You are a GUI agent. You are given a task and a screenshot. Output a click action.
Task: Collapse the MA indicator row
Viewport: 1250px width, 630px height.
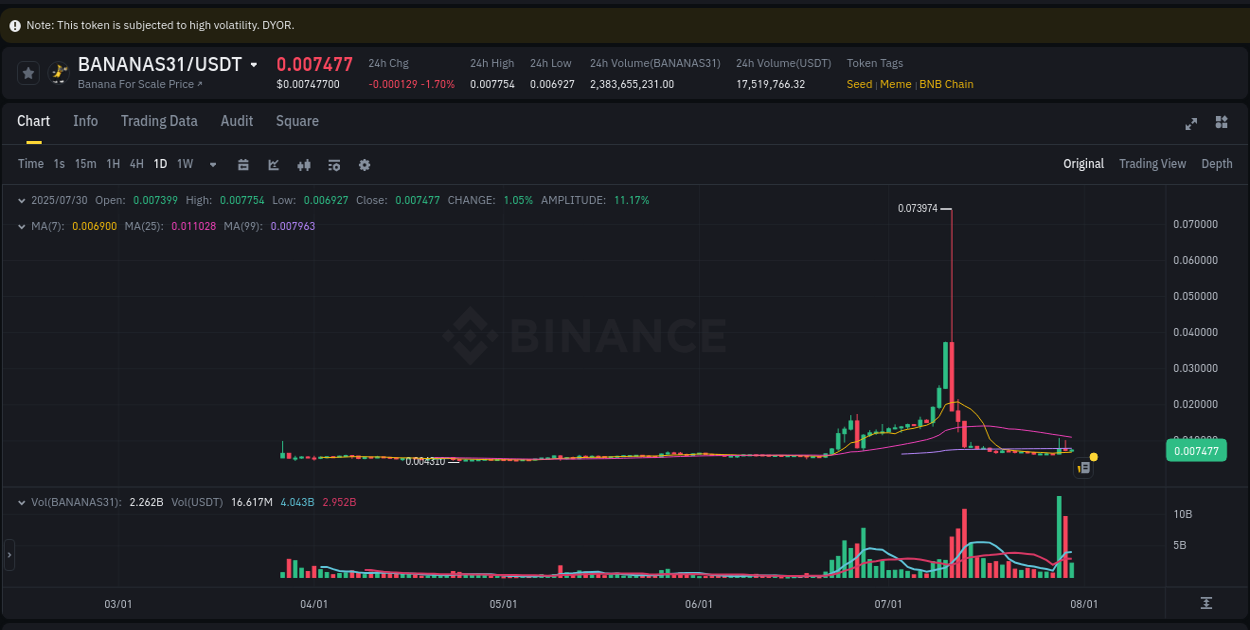[x=22, y=227]
